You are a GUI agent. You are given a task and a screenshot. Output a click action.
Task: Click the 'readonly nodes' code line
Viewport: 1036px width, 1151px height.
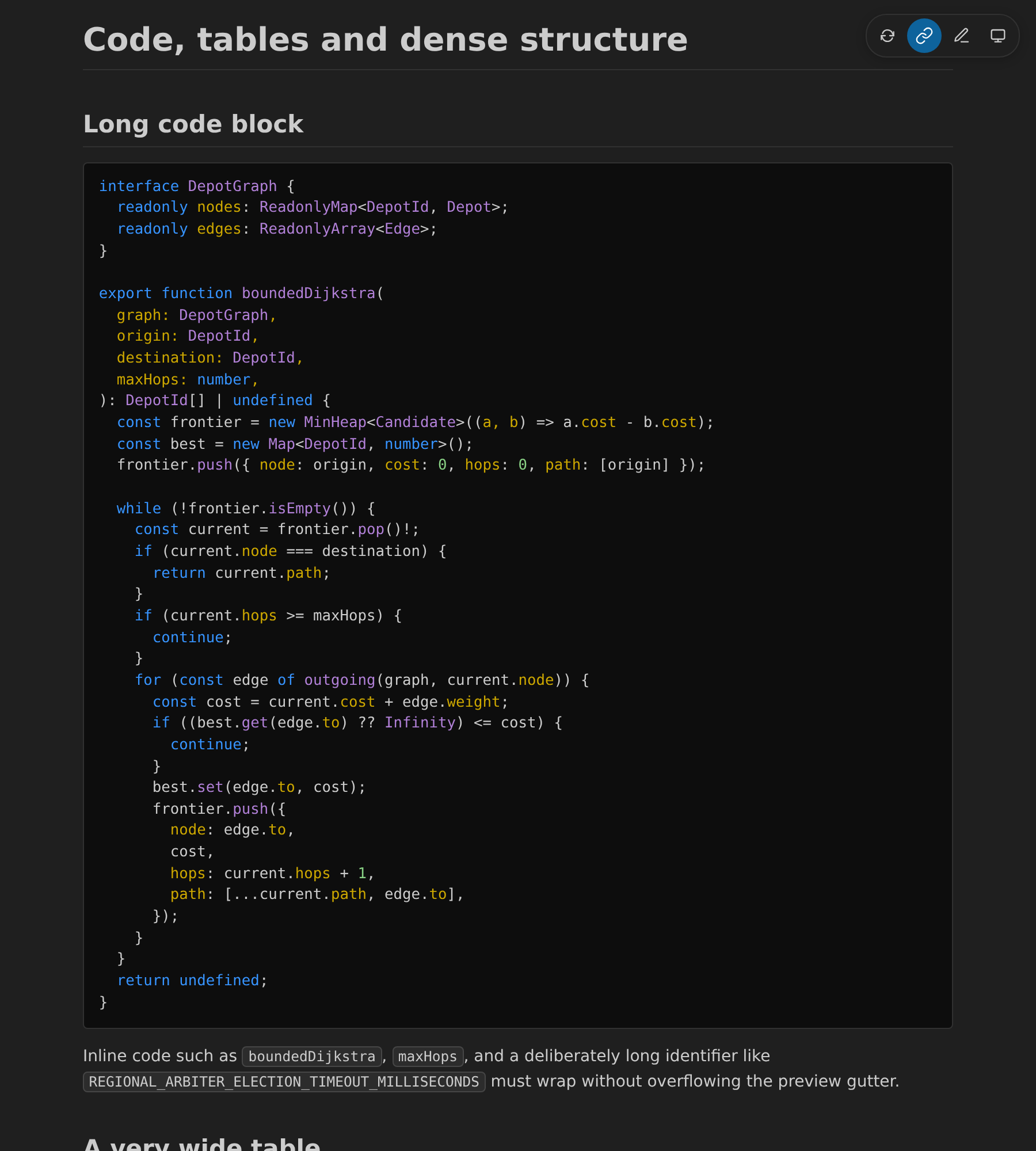click(x=313, y=207)
